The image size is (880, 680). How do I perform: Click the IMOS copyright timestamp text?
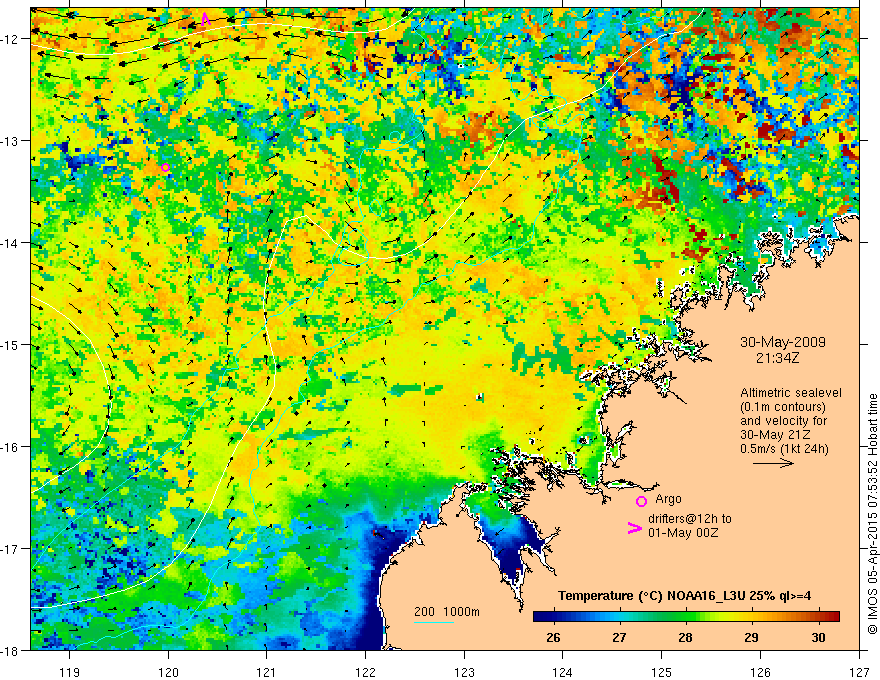coord(873,513)
